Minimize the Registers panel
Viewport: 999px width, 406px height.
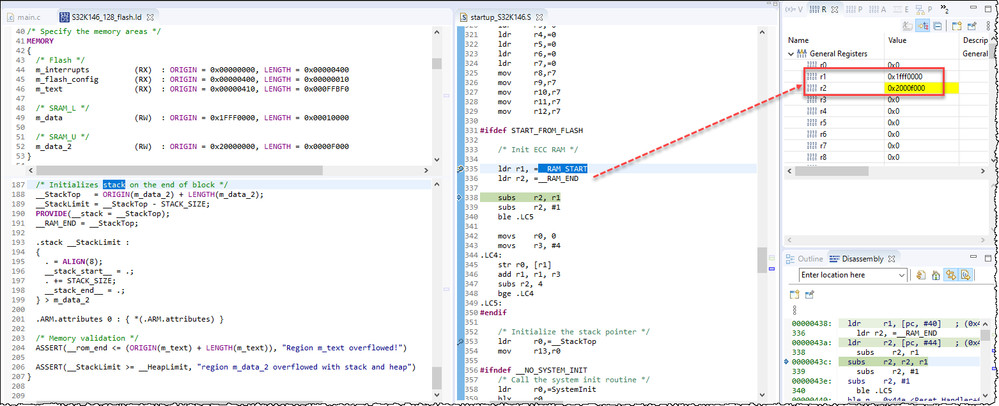tap(974, 8)
